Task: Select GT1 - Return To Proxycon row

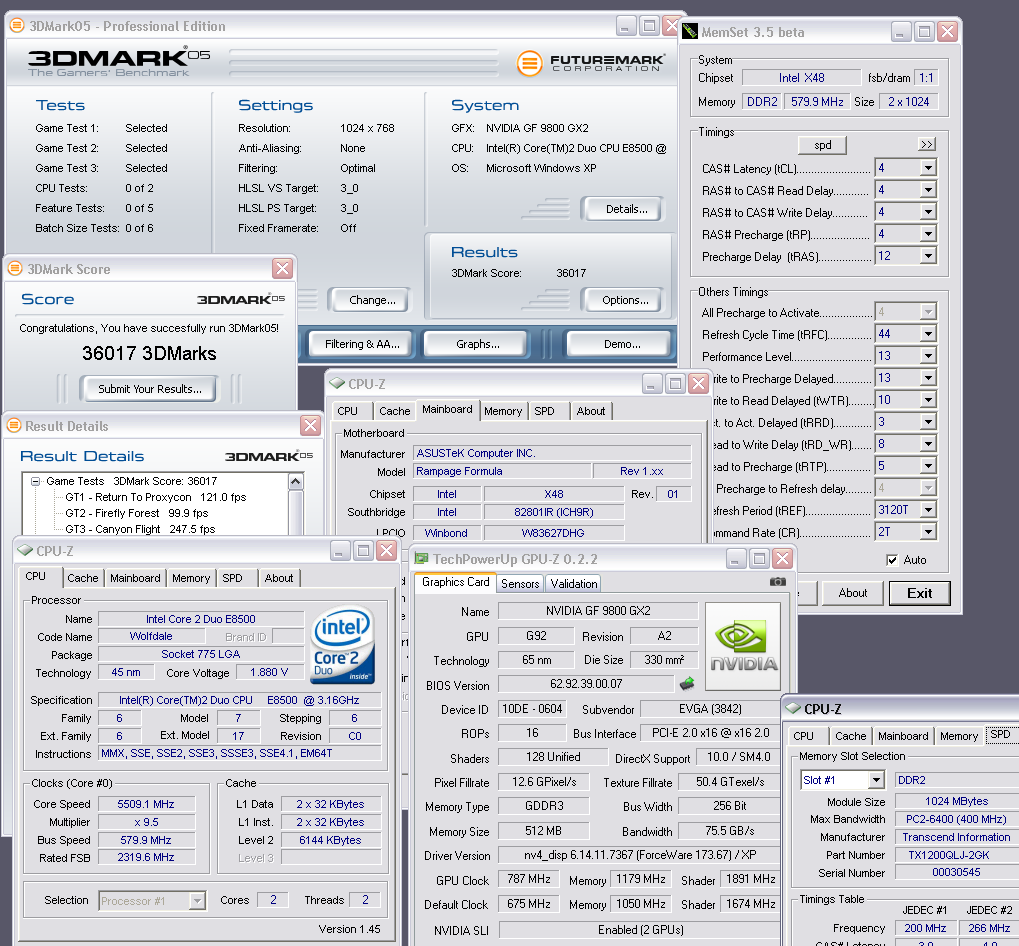Action: click(155, 497)
